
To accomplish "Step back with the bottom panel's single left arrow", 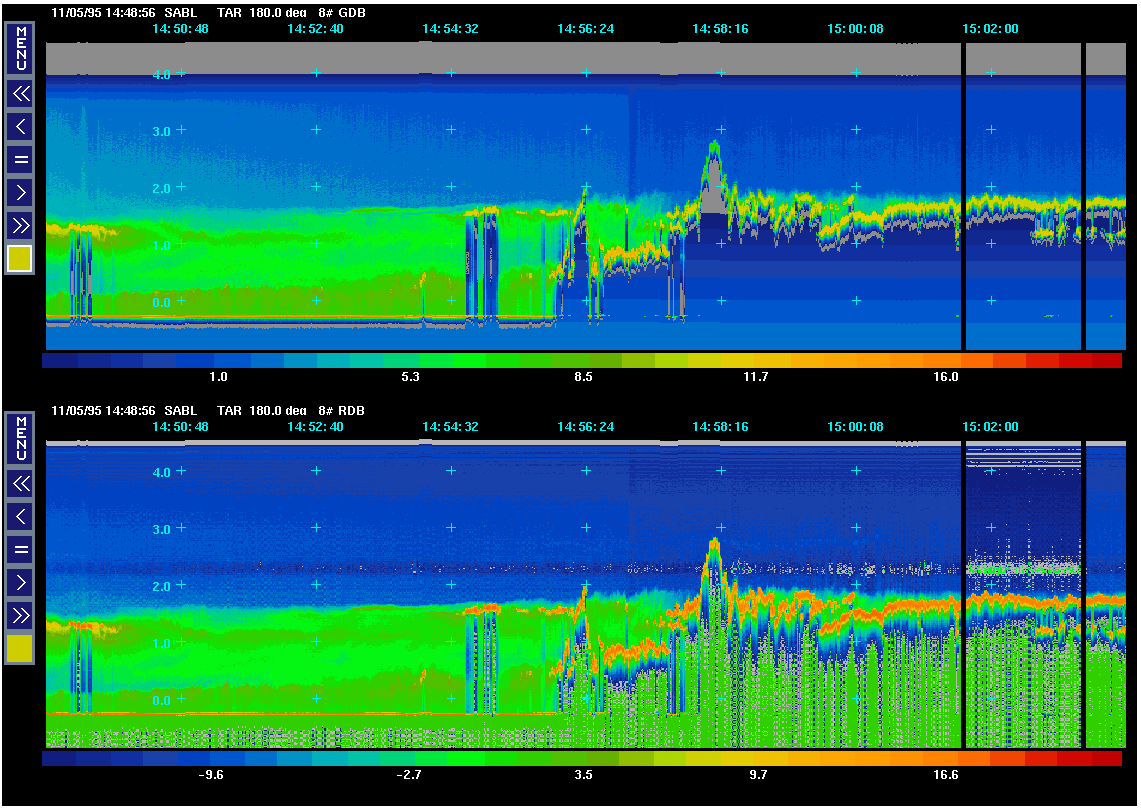I will (x=20, y=517).
